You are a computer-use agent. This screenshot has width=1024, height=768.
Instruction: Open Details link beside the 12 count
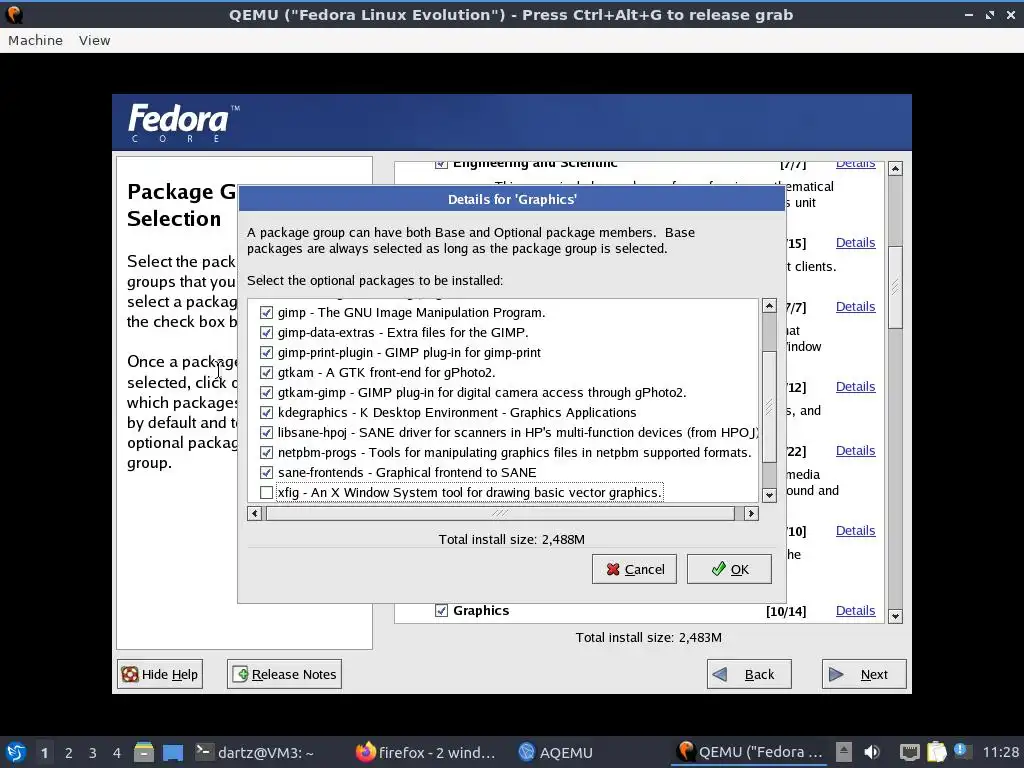pos(856,387)
